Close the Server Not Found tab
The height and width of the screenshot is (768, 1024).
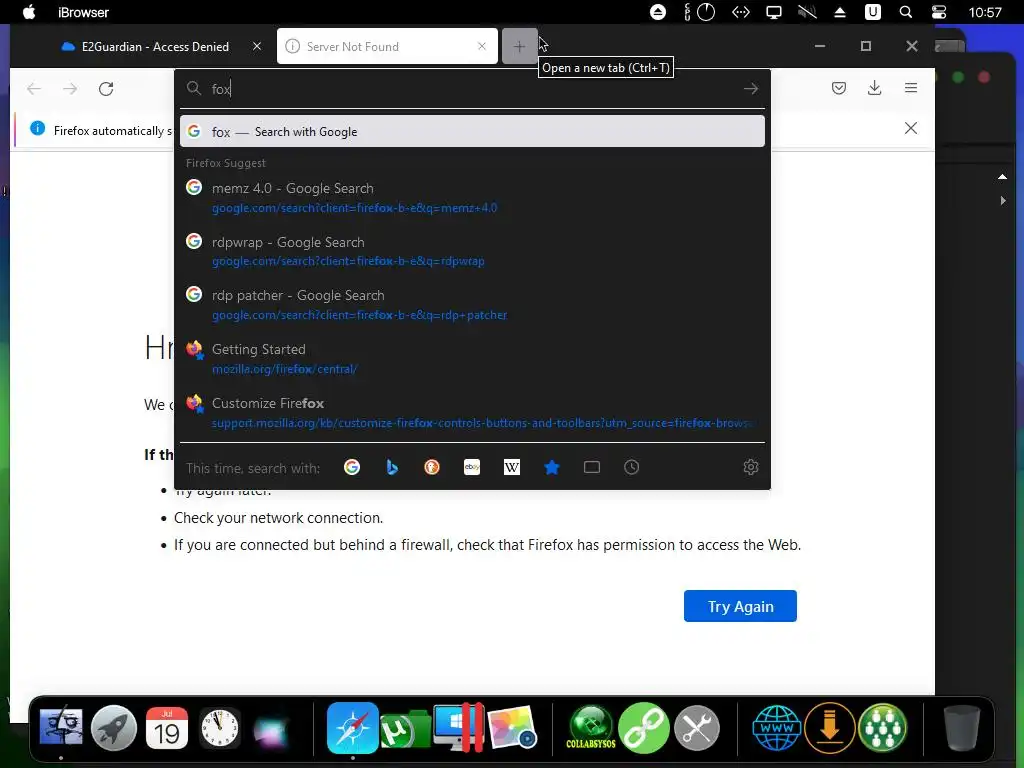(x=482, y=46)
